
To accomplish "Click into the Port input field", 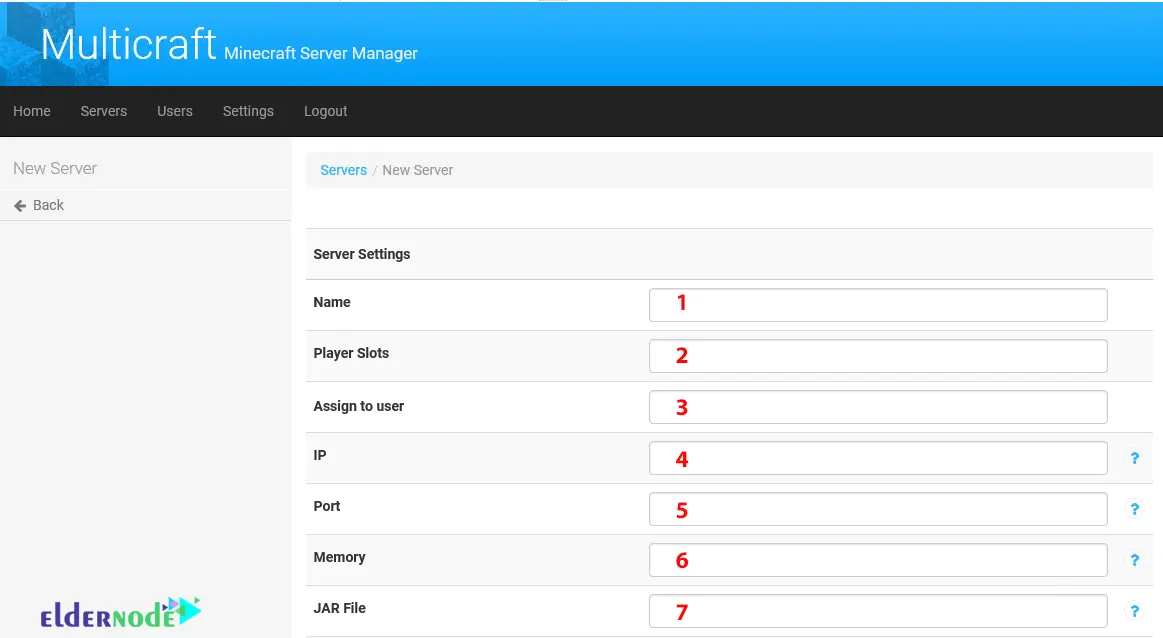I will (x=878, y=509).
